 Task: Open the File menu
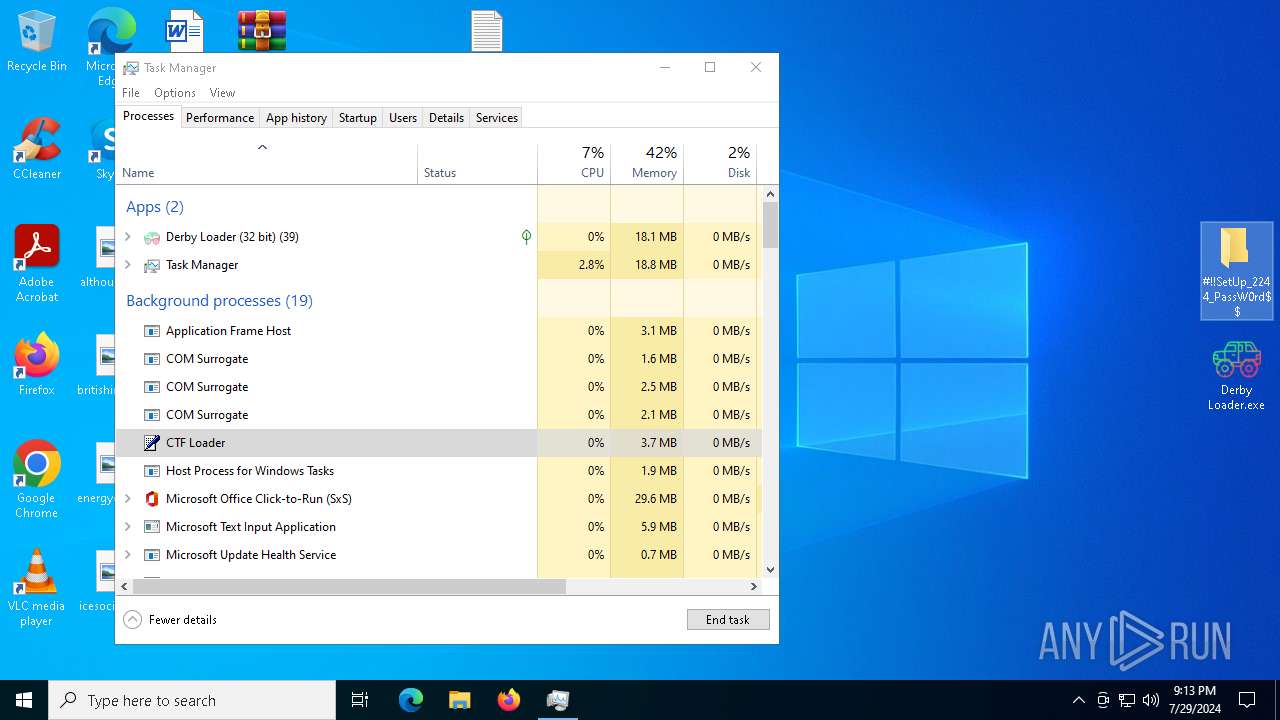[x=131, y=93]
